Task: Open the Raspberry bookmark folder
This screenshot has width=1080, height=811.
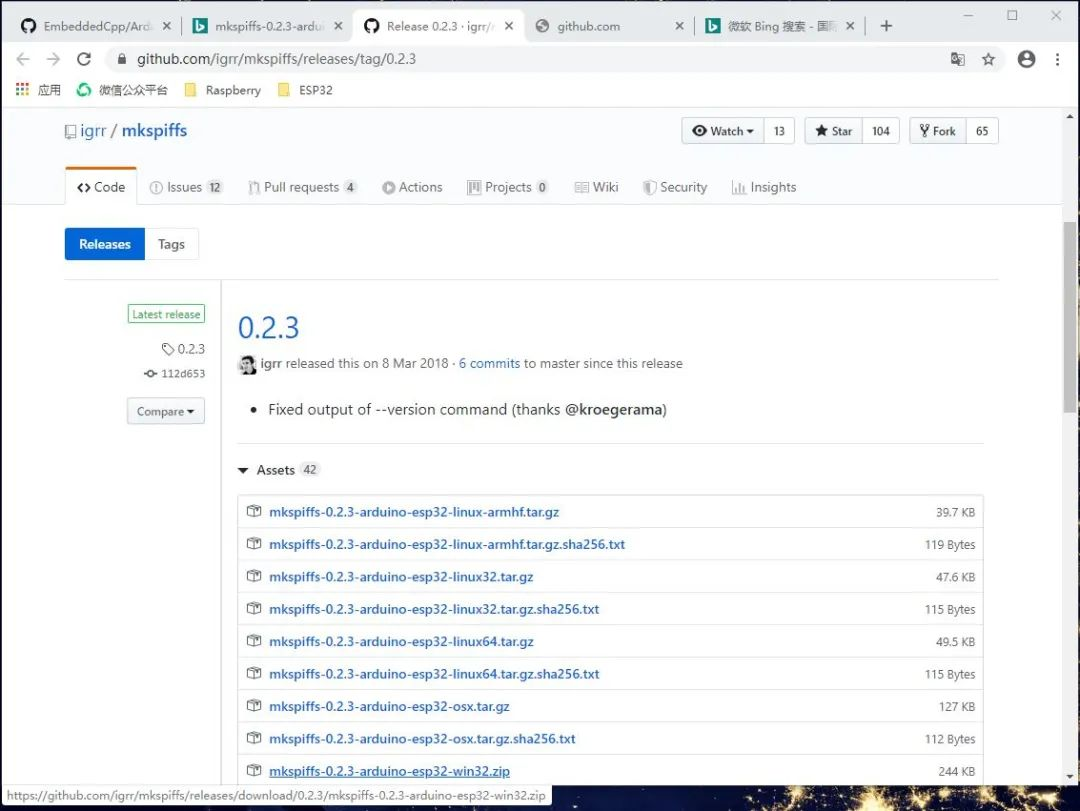Action: [223, 90]
